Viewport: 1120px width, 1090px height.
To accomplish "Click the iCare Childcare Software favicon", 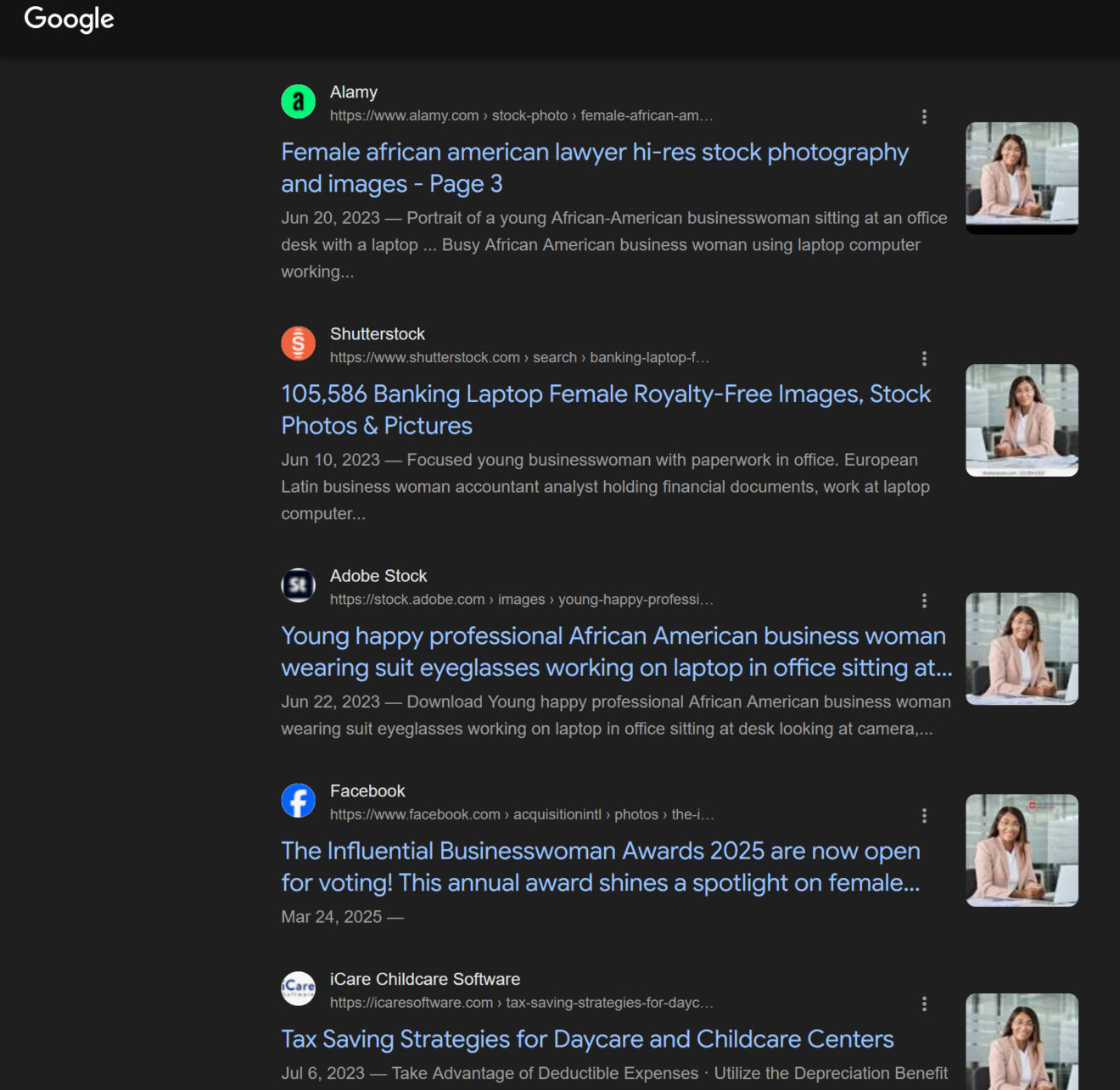I will (x=298, y=988).
